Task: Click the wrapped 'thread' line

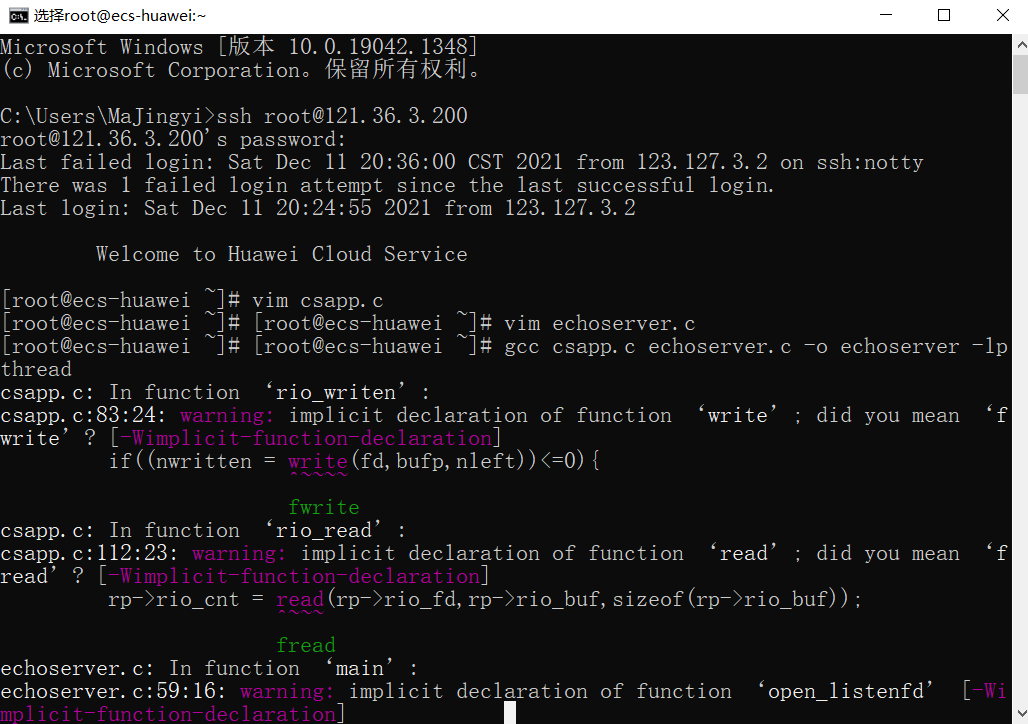Action: pyautogui.click(x=36, y=369)
